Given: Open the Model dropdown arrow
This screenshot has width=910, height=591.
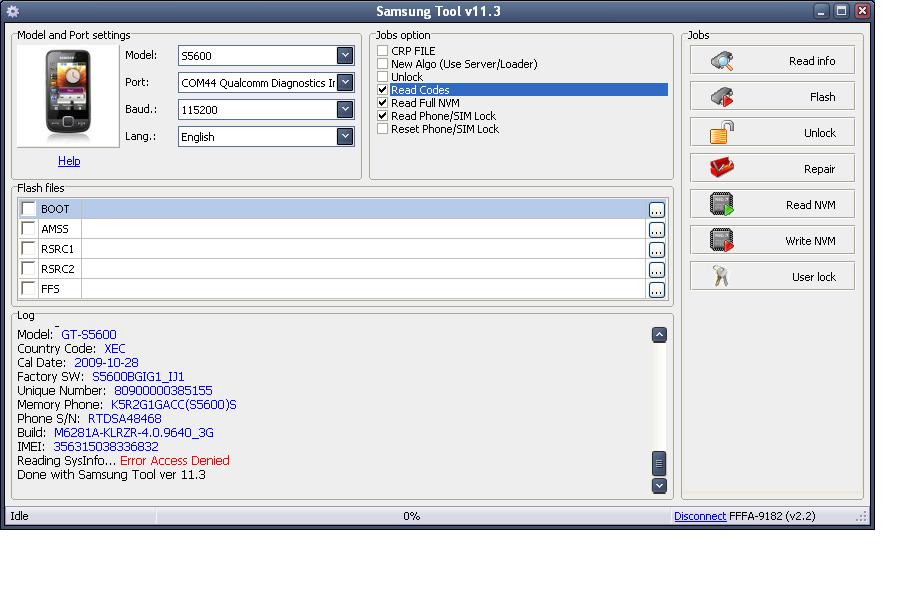Looking at the screenshot, I should [x=345, y=55].
